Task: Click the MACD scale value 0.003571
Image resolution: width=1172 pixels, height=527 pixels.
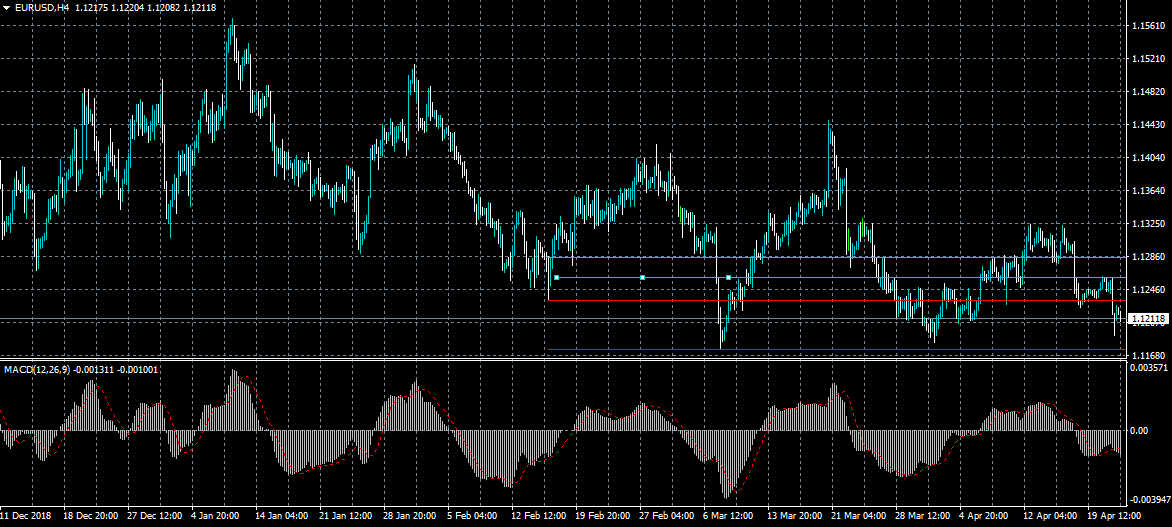Action: pos(1147,369)
